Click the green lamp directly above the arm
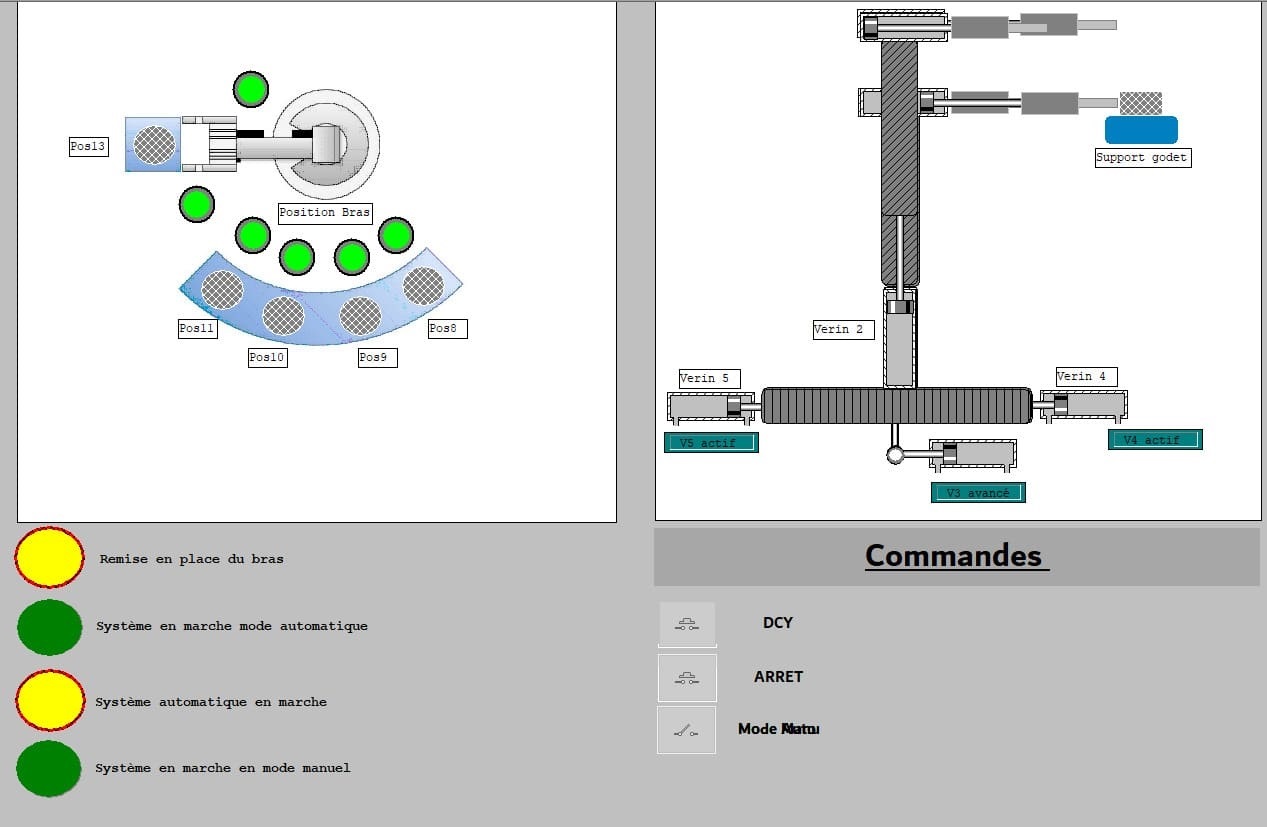1267x827 pixels. (x=251, y=89)
